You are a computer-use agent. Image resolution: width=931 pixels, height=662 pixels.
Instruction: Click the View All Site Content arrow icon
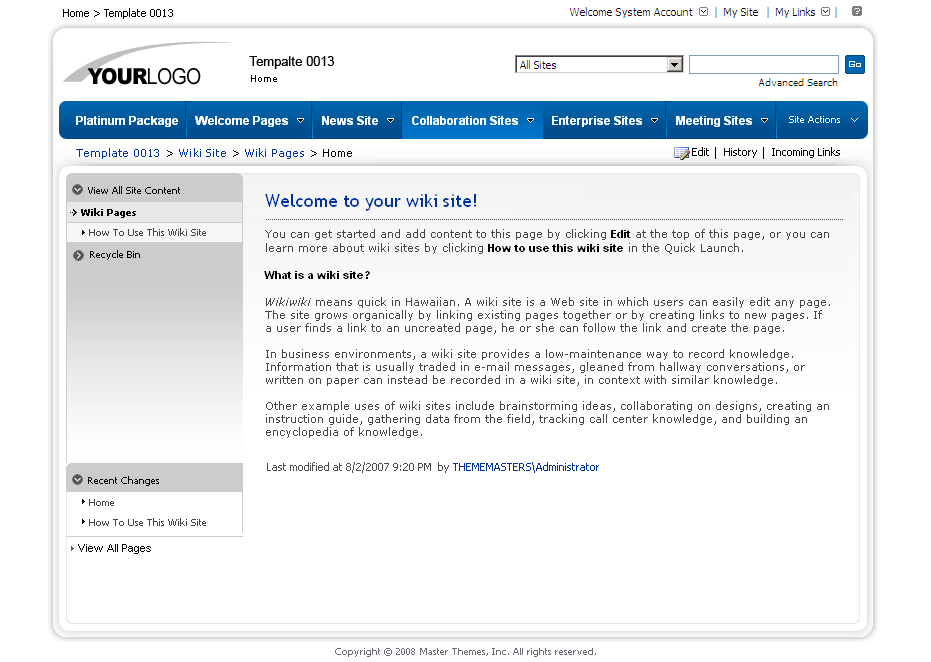[x=77, y=190]
